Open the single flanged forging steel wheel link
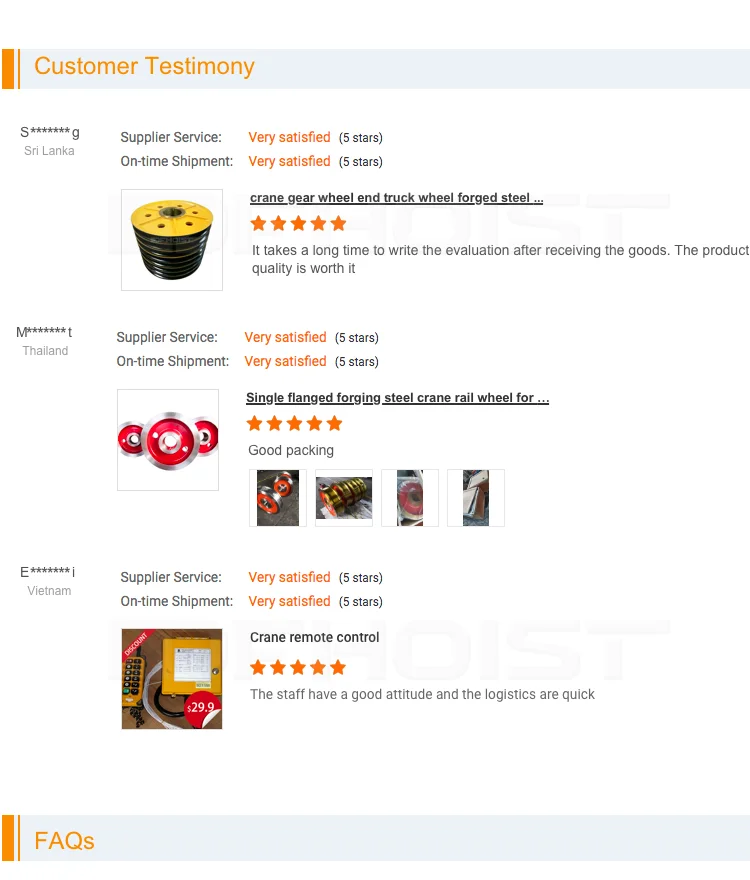Screen dimensions: 750x880 397,397
